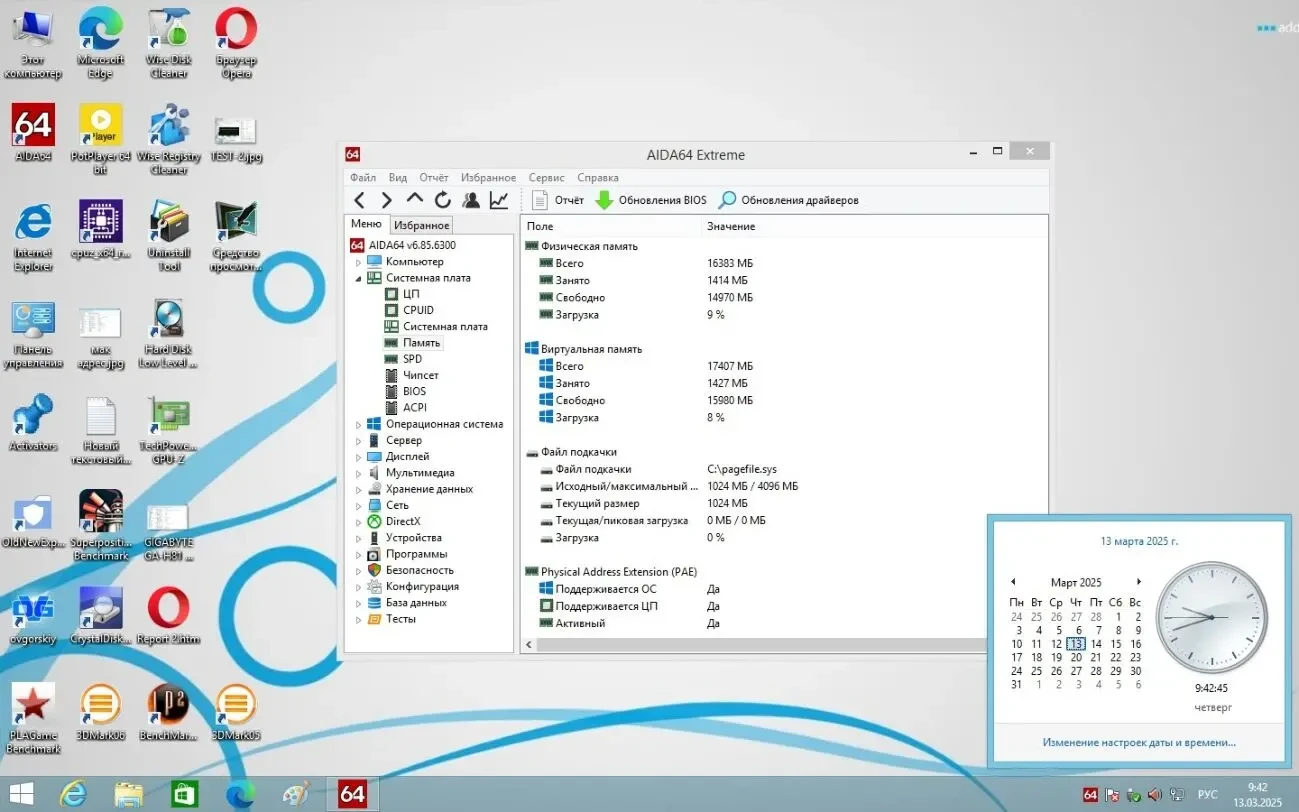The image size is (1299, 812).
Task: Click the refresh icon in AIDA64 toolbar
Action: (442, 199)
